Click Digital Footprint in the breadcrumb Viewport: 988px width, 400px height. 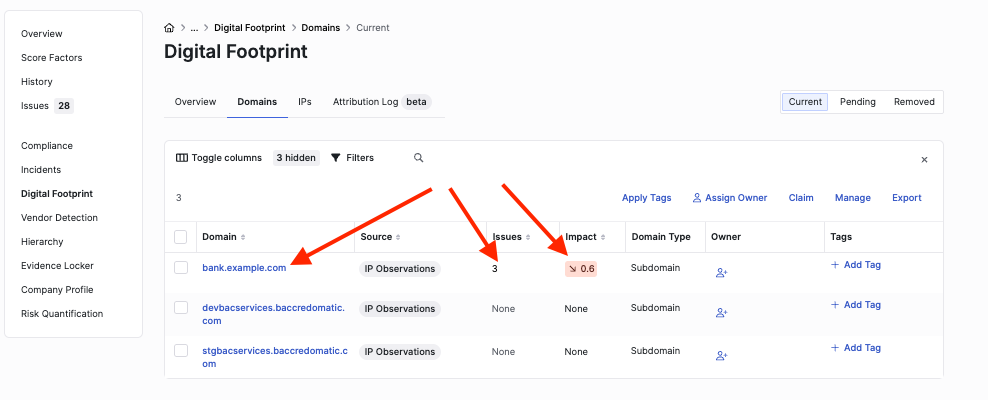click(x=250, y=28)
